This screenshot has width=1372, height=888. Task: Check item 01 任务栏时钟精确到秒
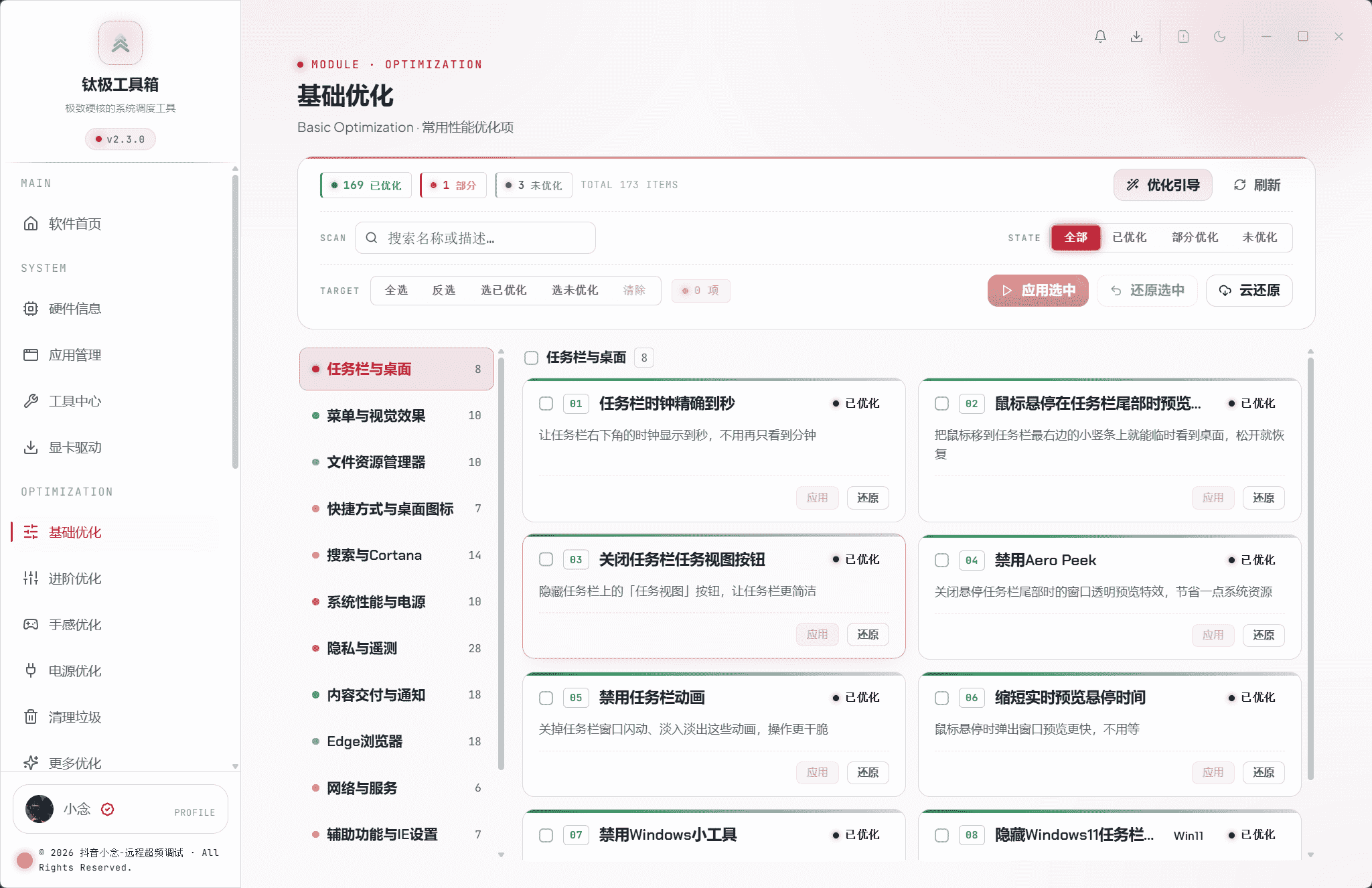pos(546,403)
